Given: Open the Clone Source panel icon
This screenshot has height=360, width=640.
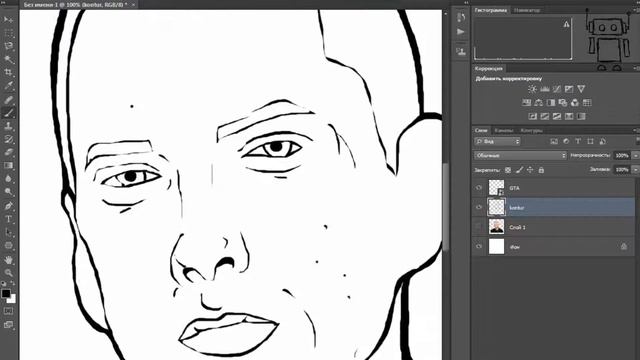Looking at the screenshot, I should [x=461, y=51].
